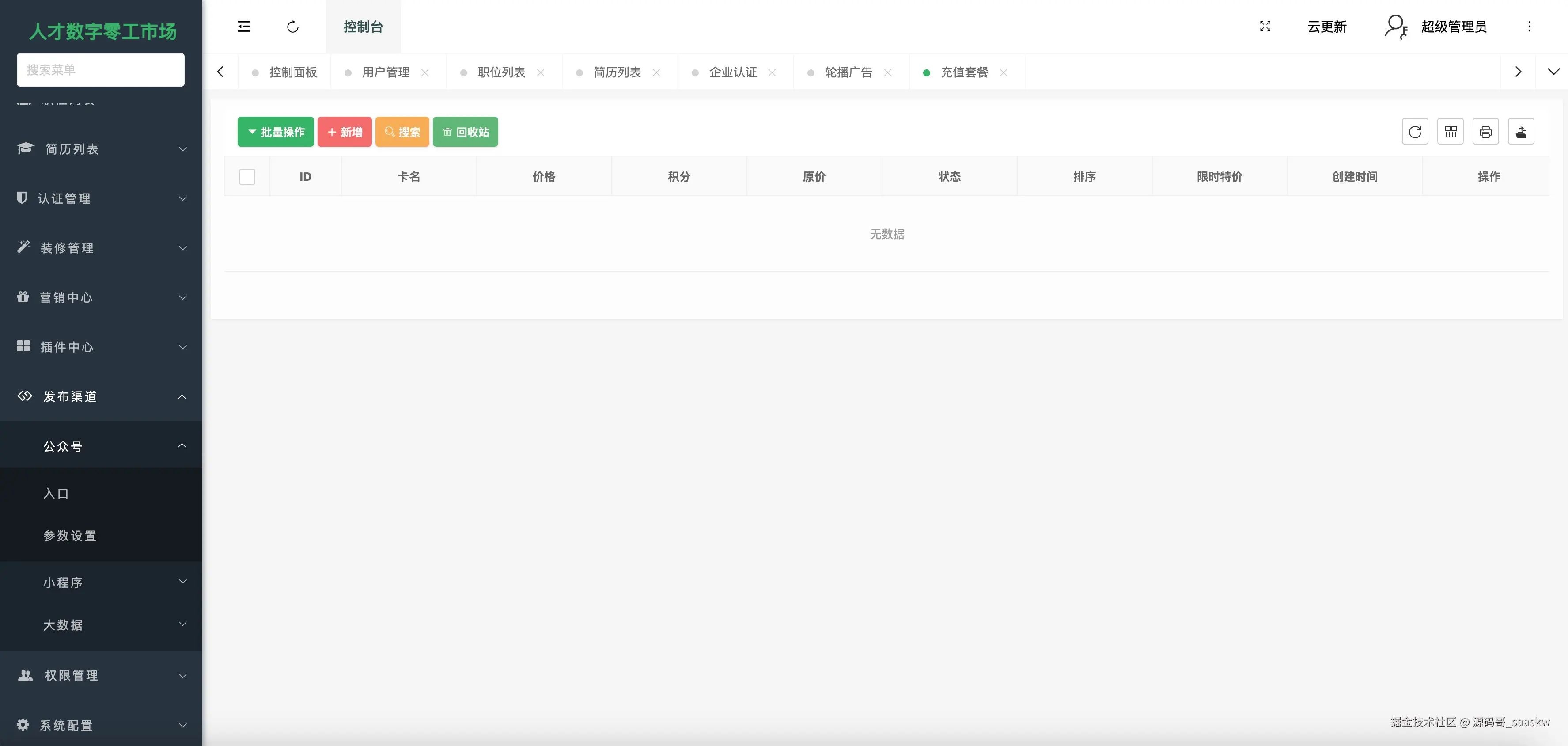Focus the 搜索菜单 search field

pyautogui.click(x=100, y=69)
